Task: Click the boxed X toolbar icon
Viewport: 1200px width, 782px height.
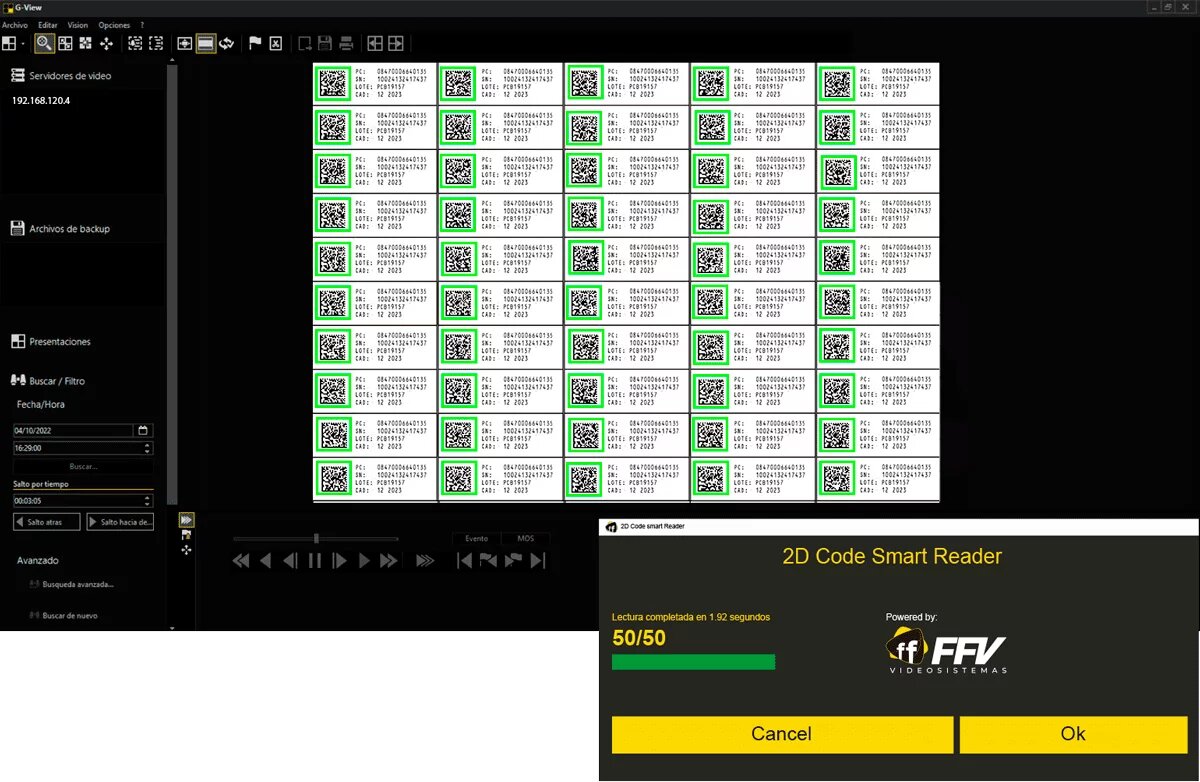Action: pyautogui.click(x=276, y=43)
